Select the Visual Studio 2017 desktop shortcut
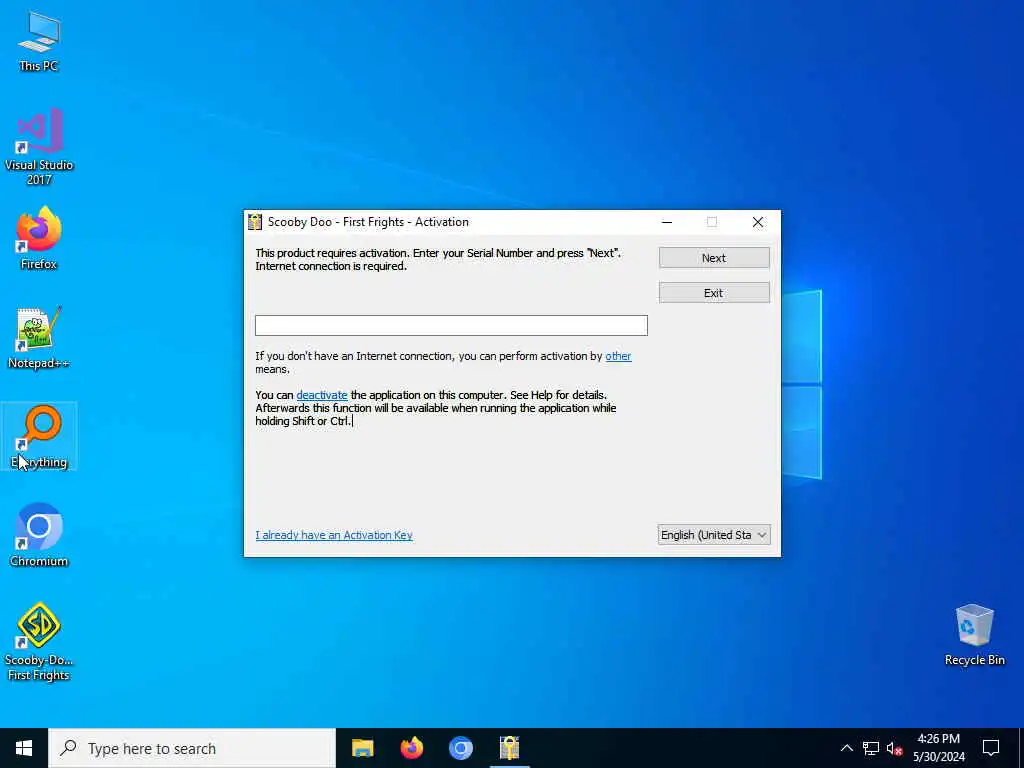 pyautogui.click(x=39, y=147)
